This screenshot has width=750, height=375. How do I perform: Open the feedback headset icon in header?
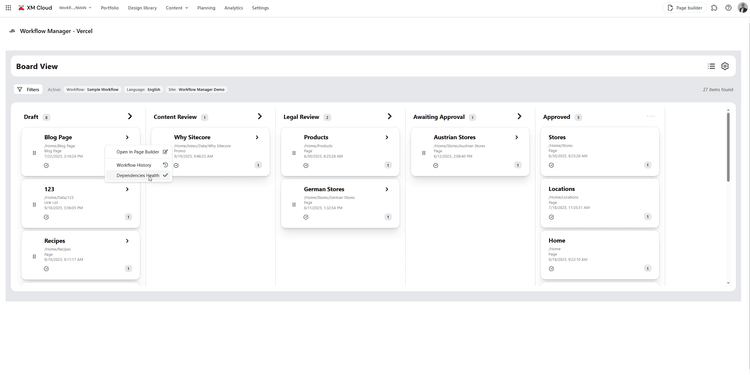click(714, 8)
